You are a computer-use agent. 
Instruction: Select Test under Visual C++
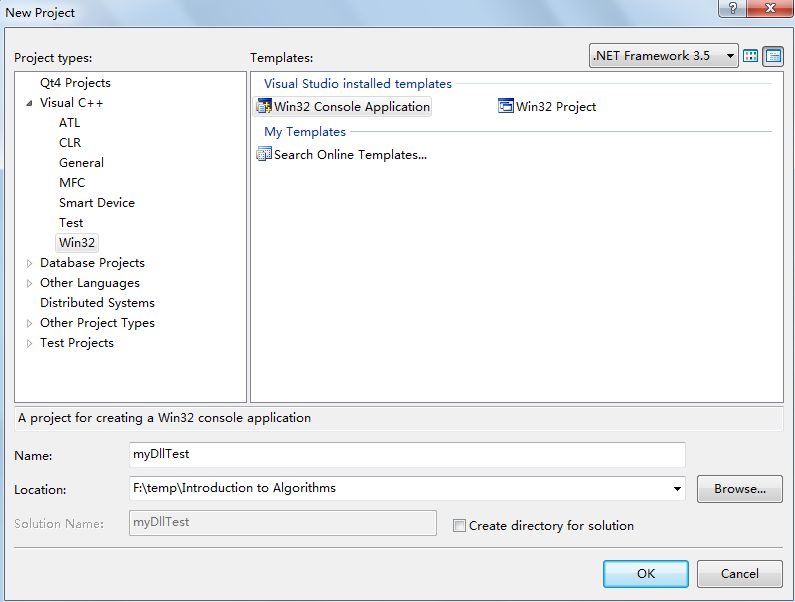pos(71,223)
